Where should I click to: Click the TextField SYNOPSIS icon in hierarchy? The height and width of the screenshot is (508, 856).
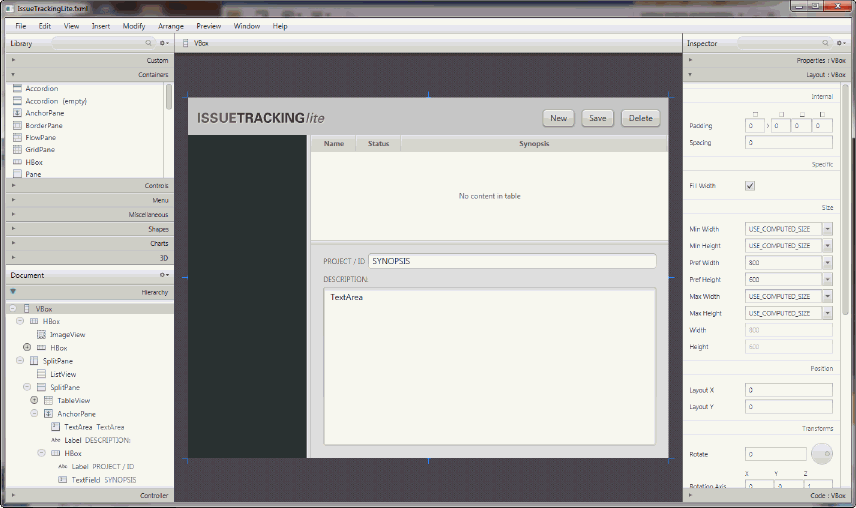(x=63, y=480)
